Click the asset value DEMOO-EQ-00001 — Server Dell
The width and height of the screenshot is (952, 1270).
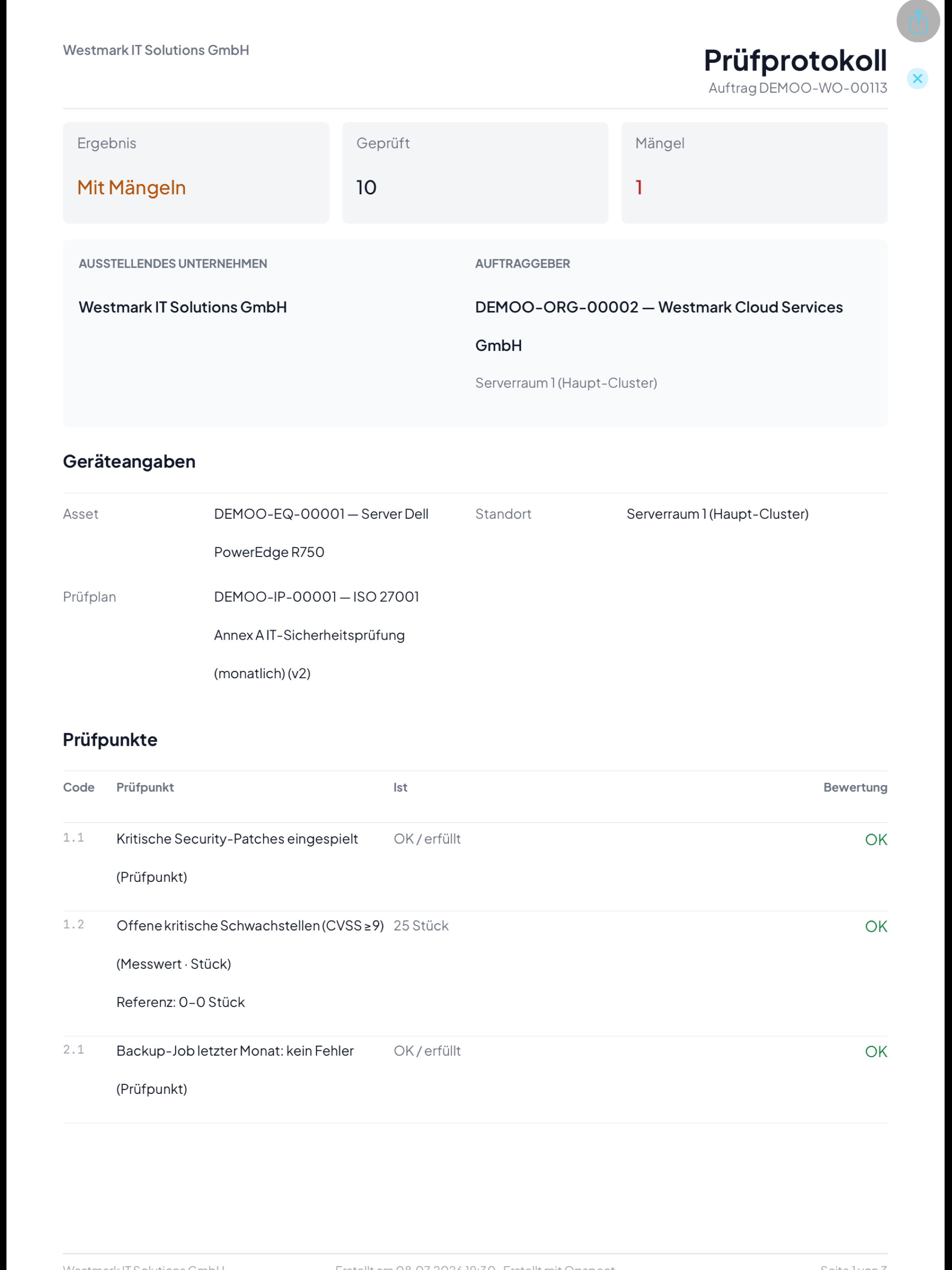322,515
